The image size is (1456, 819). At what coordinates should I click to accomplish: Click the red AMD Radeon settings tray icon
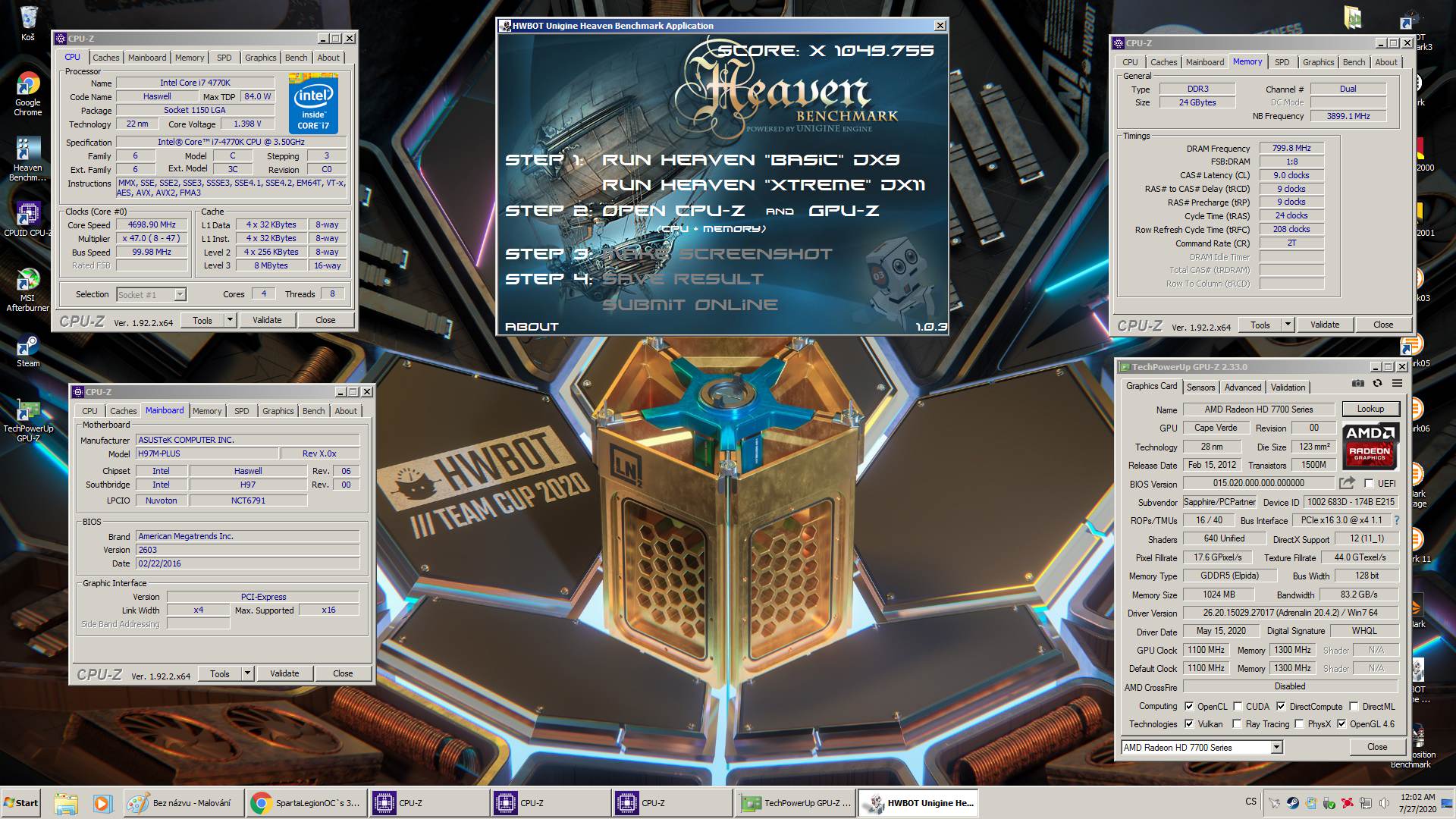click(x=1348, y=803)
